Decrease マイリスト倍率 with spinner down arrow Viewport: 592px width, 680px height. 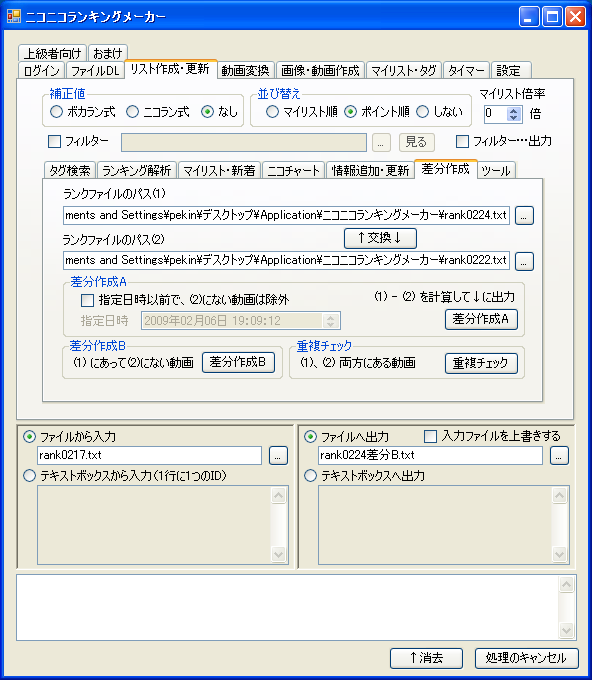point(514,118)
